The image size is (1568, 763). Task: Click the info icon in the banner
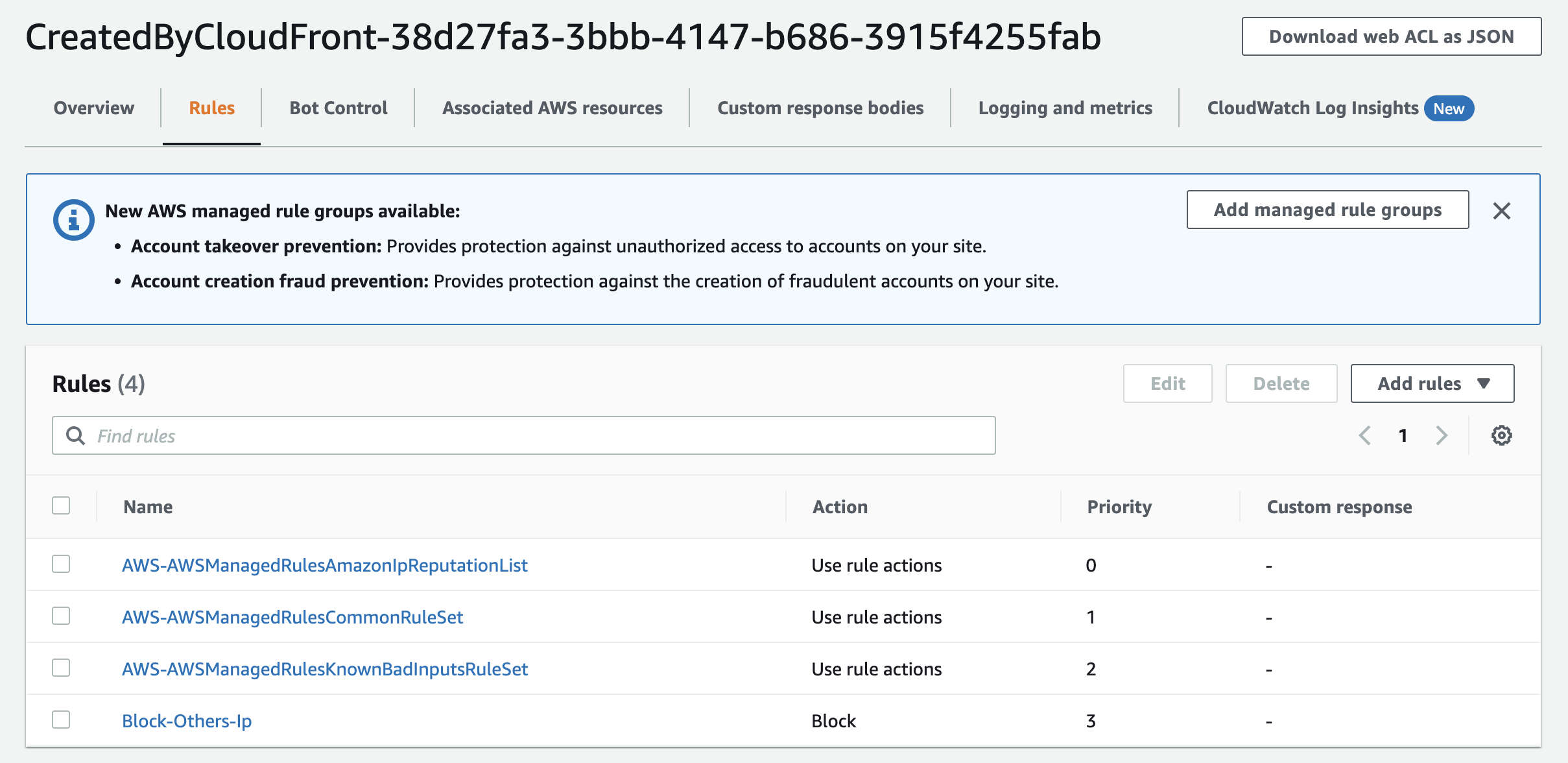pyautogui.click(x=73, y=220)
